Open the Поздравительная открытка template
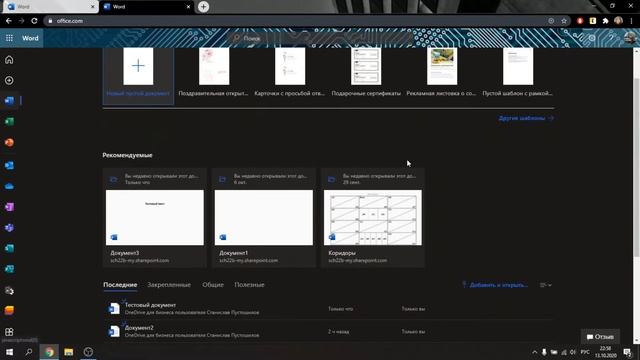640x360 pixels. point(214,72)
